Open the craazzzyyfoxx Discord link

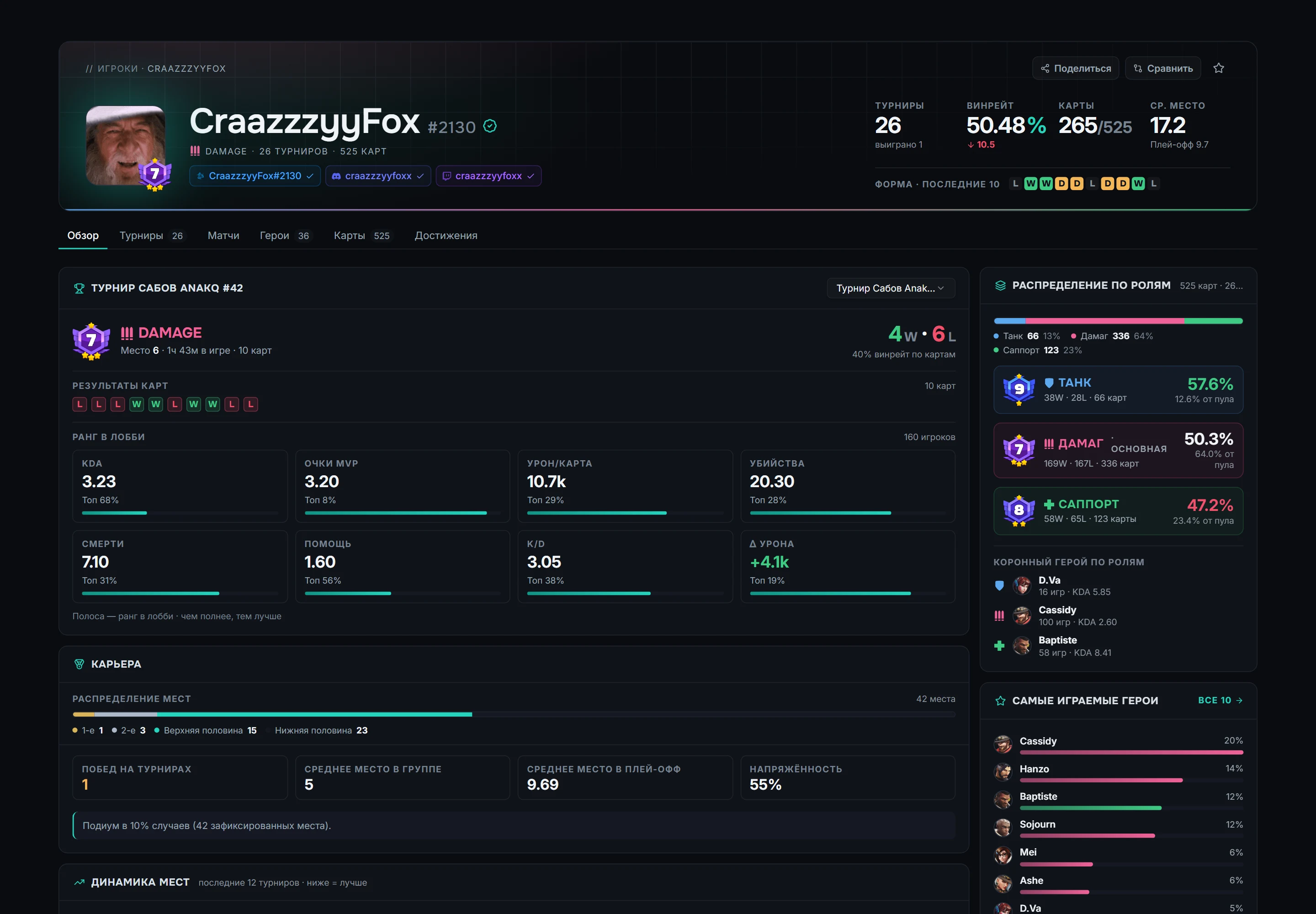[378, 176]
